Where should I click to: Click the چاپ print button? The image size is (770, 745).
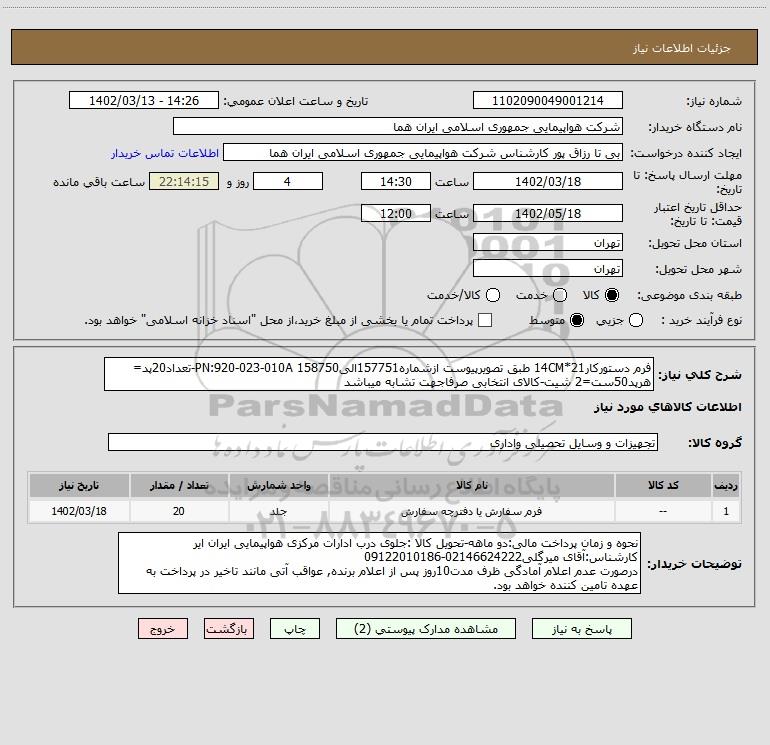(295, 629)
